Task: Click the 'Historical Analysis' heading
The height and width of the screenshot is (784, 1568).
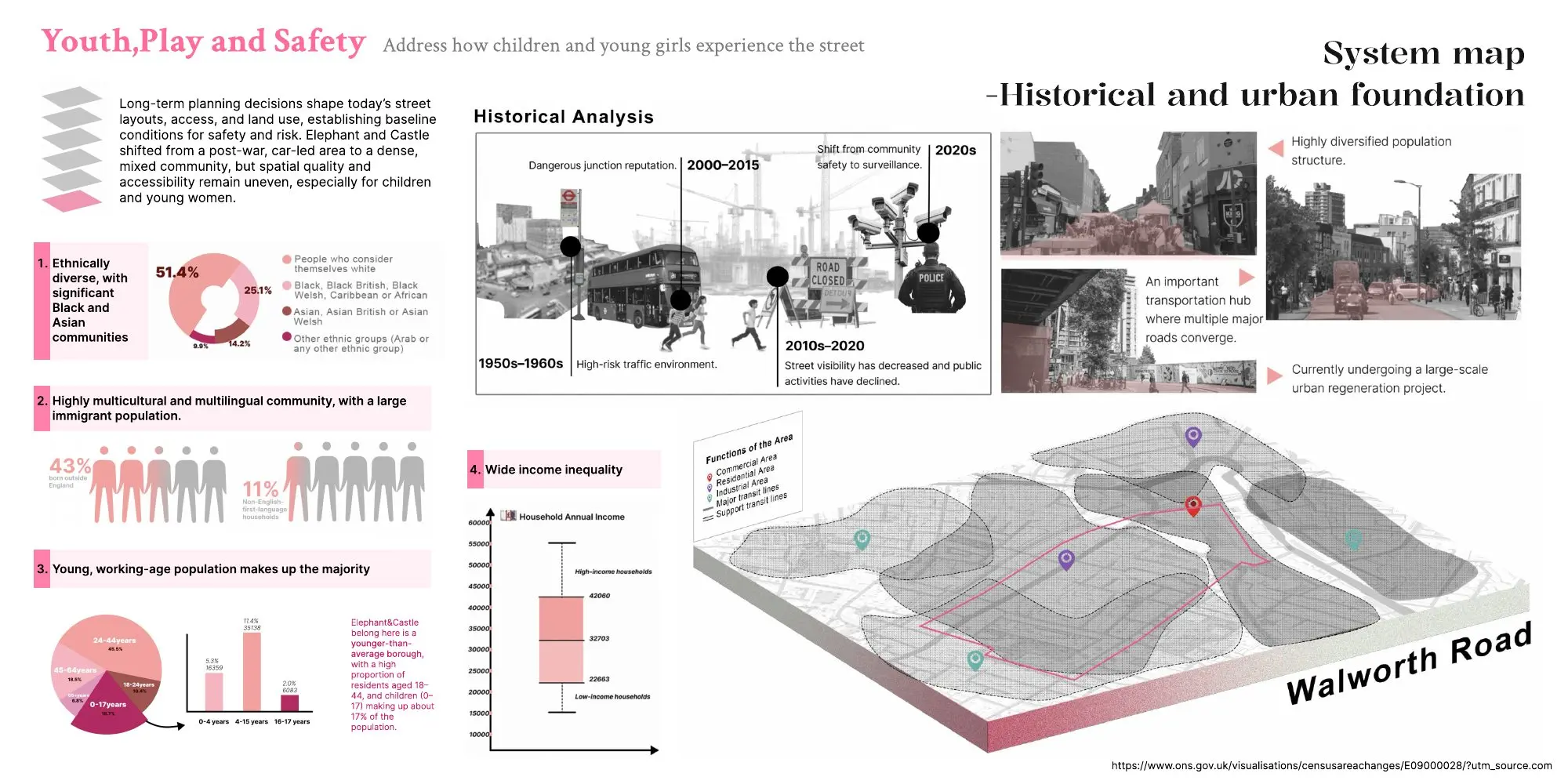Action: (564, 117)
